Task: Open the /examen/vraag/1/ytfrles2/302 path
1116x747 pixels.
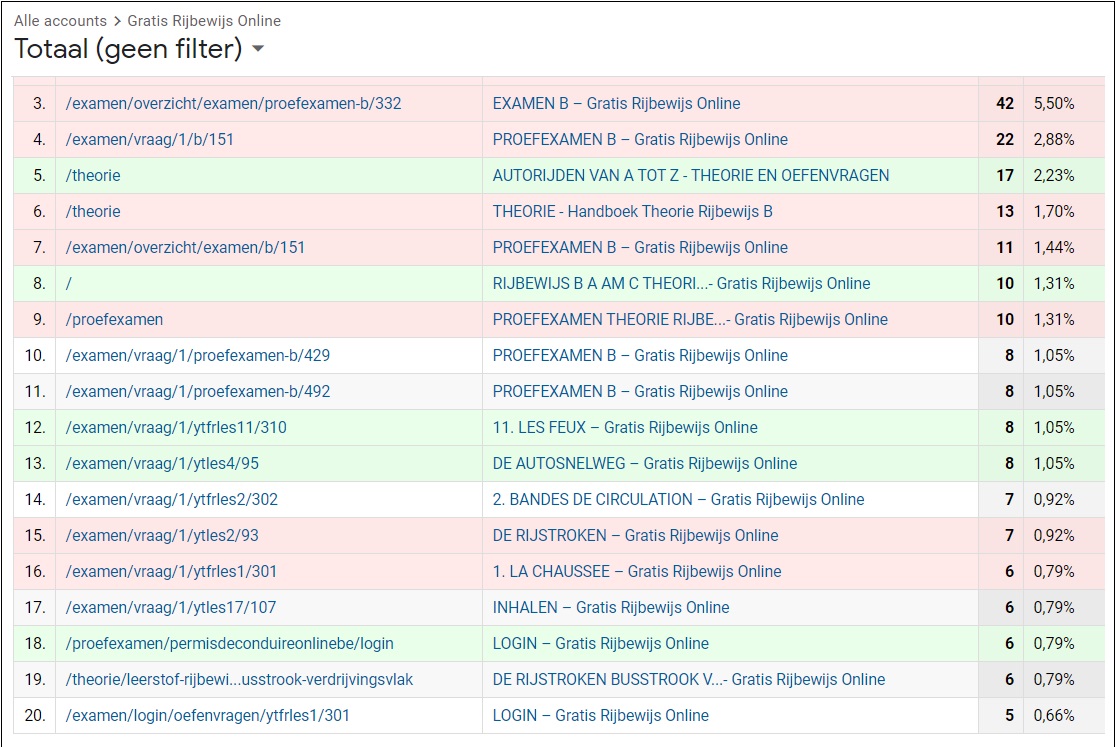Action: point(172,499)
